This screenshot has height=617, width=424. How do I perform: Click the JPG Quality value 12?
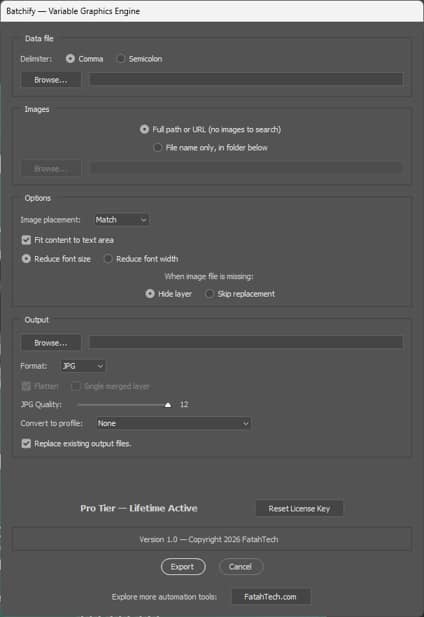coord(184,405)
